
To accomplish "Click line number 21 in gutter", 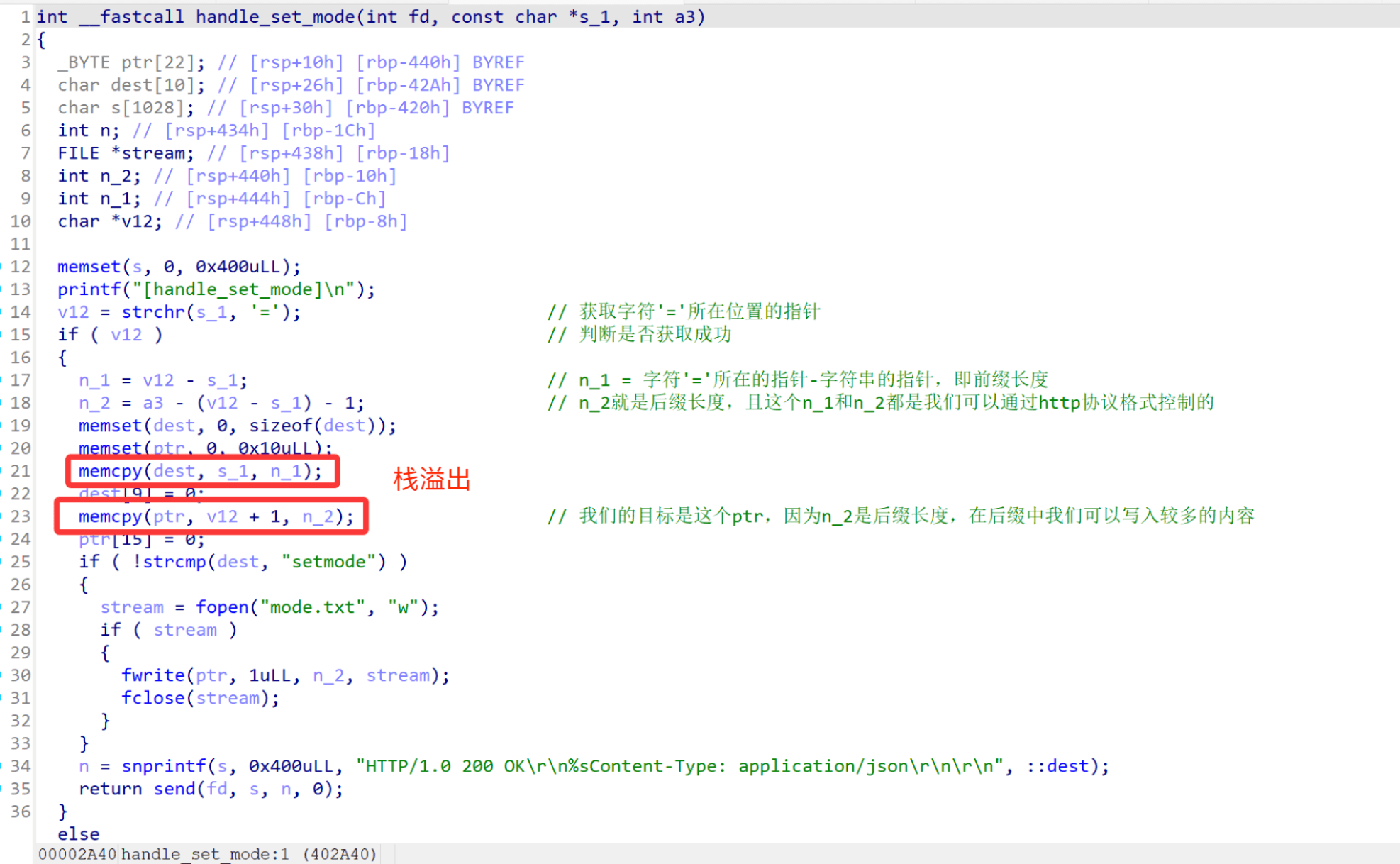I will click(x=21, y=471).
